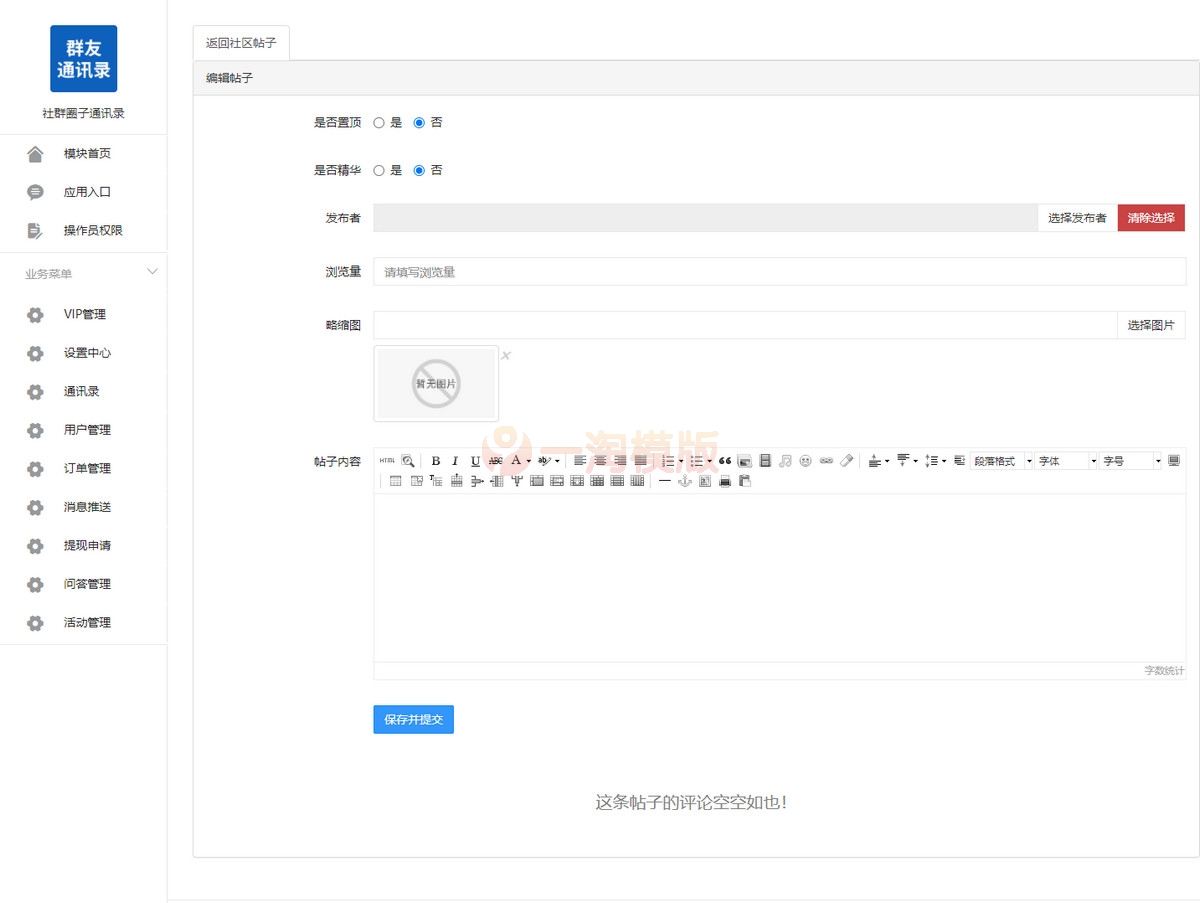The image size is (1200, 903).
Task: Collapse the 业务菜单 section
Action: pyautogui.click(x=152, y=271)
